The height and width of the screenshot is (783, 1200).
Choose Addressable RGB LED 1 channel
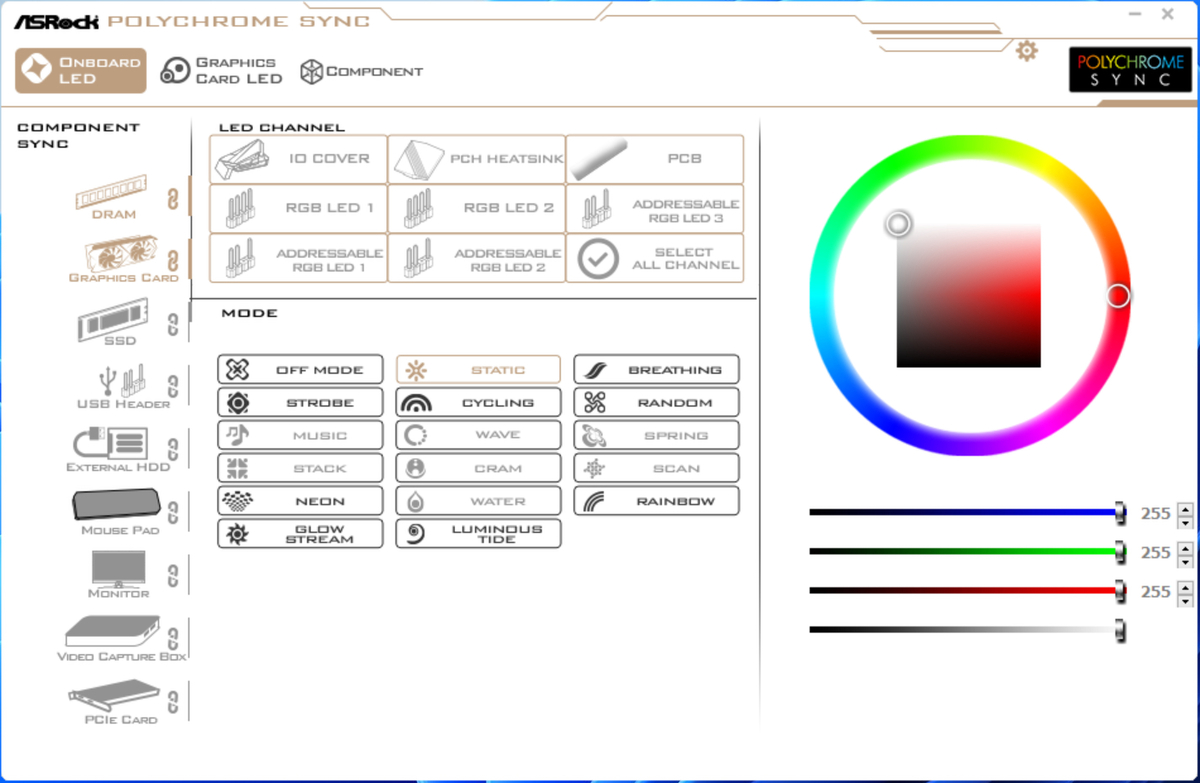(298, 258)
